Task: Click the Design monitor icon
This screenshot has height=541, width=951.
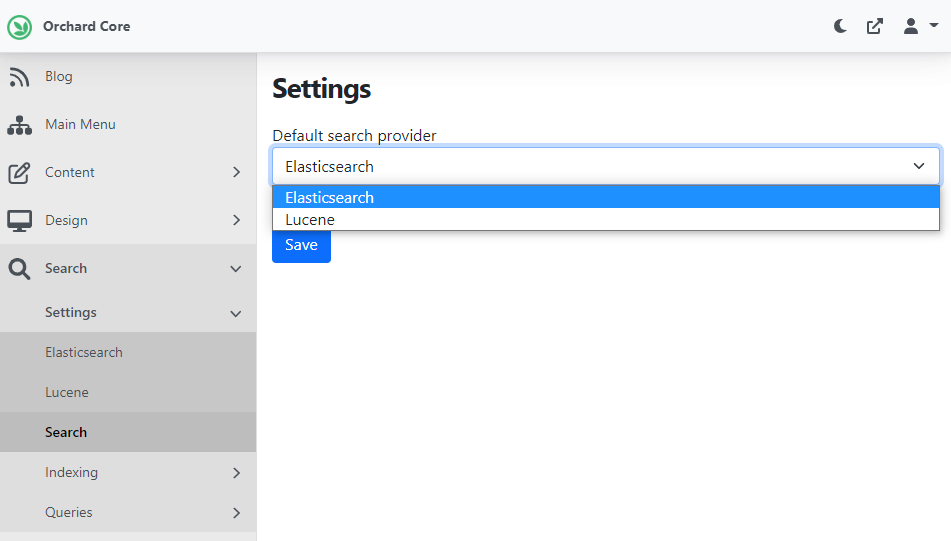Action: pyautogui.click(x=19, y=221)
